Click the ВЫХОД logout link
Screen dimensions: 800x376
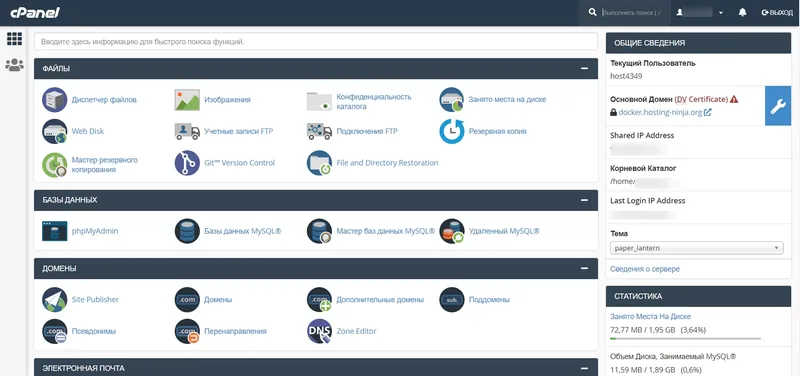pos(777,13)
